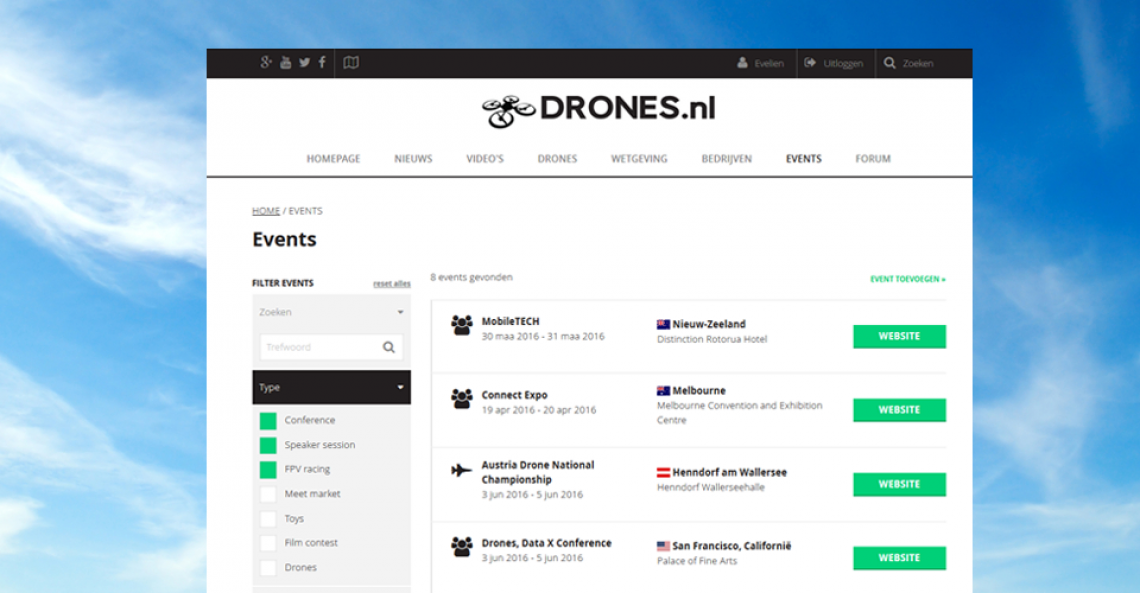
Task: Enable the Toys filter checkbox
Action: pyautogui.click(x=267, y=518)
